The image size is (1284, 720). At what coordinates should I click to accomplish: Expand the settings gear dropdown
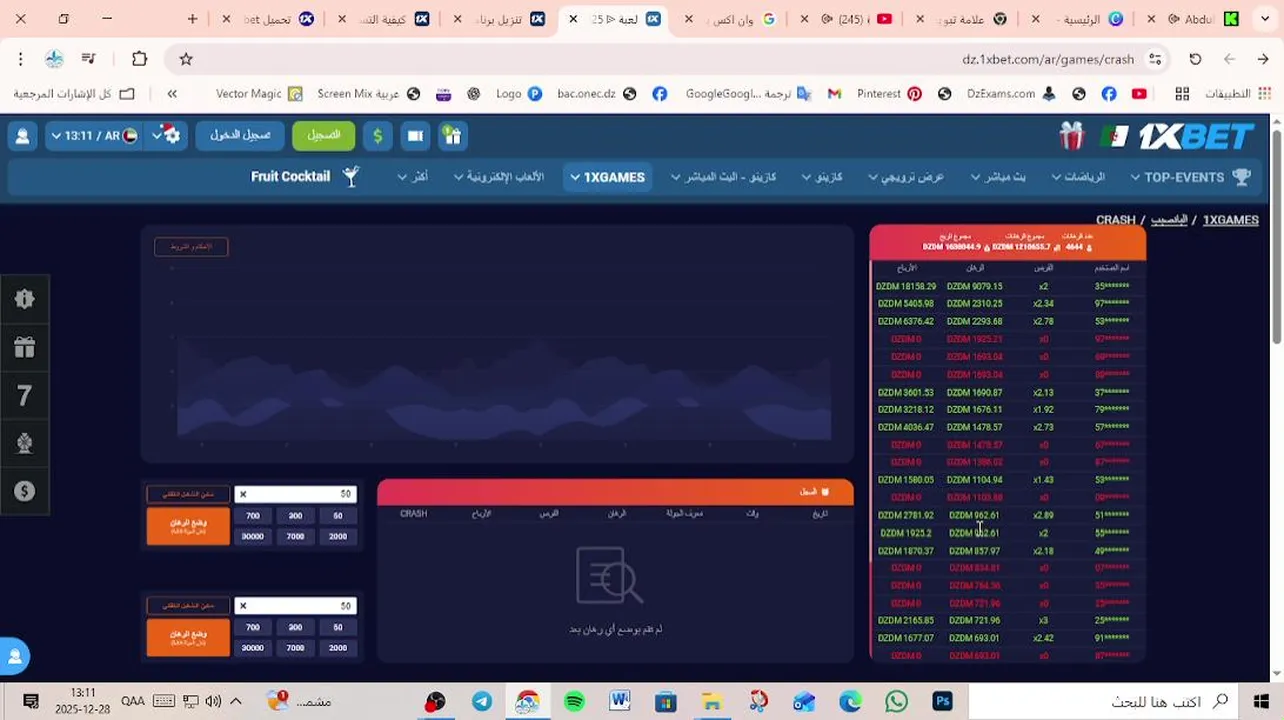pos(167,135)
